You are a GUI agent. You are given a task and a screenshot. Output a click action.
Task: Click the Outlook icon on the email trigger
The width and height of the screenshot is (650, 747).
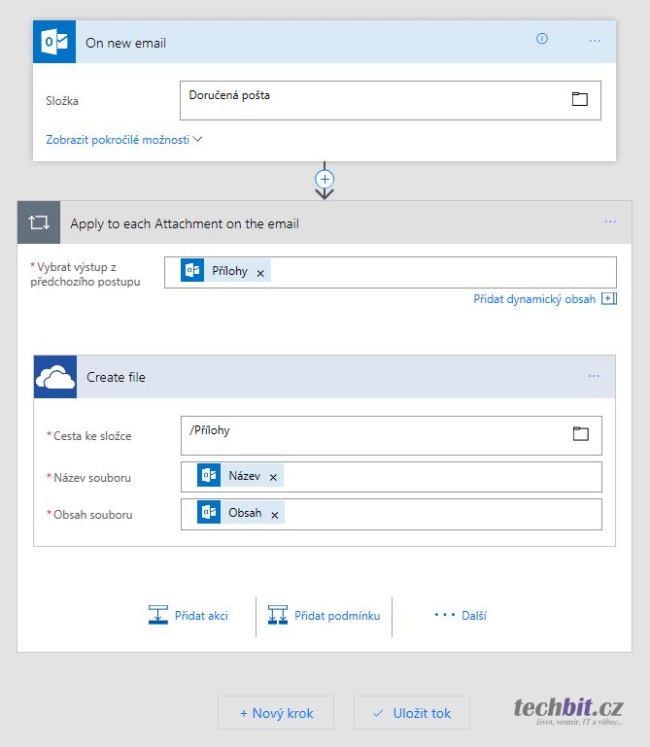54,42
